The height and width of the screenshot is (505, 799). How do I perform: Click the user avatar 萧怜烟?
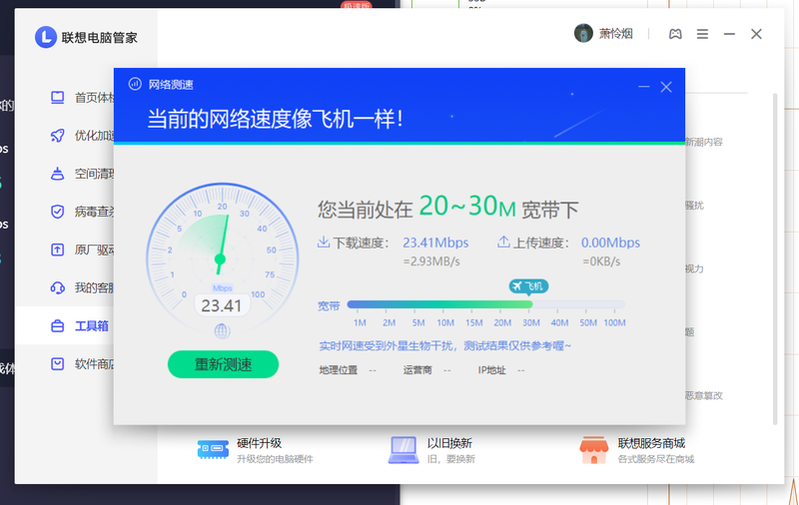coord(583,34)
